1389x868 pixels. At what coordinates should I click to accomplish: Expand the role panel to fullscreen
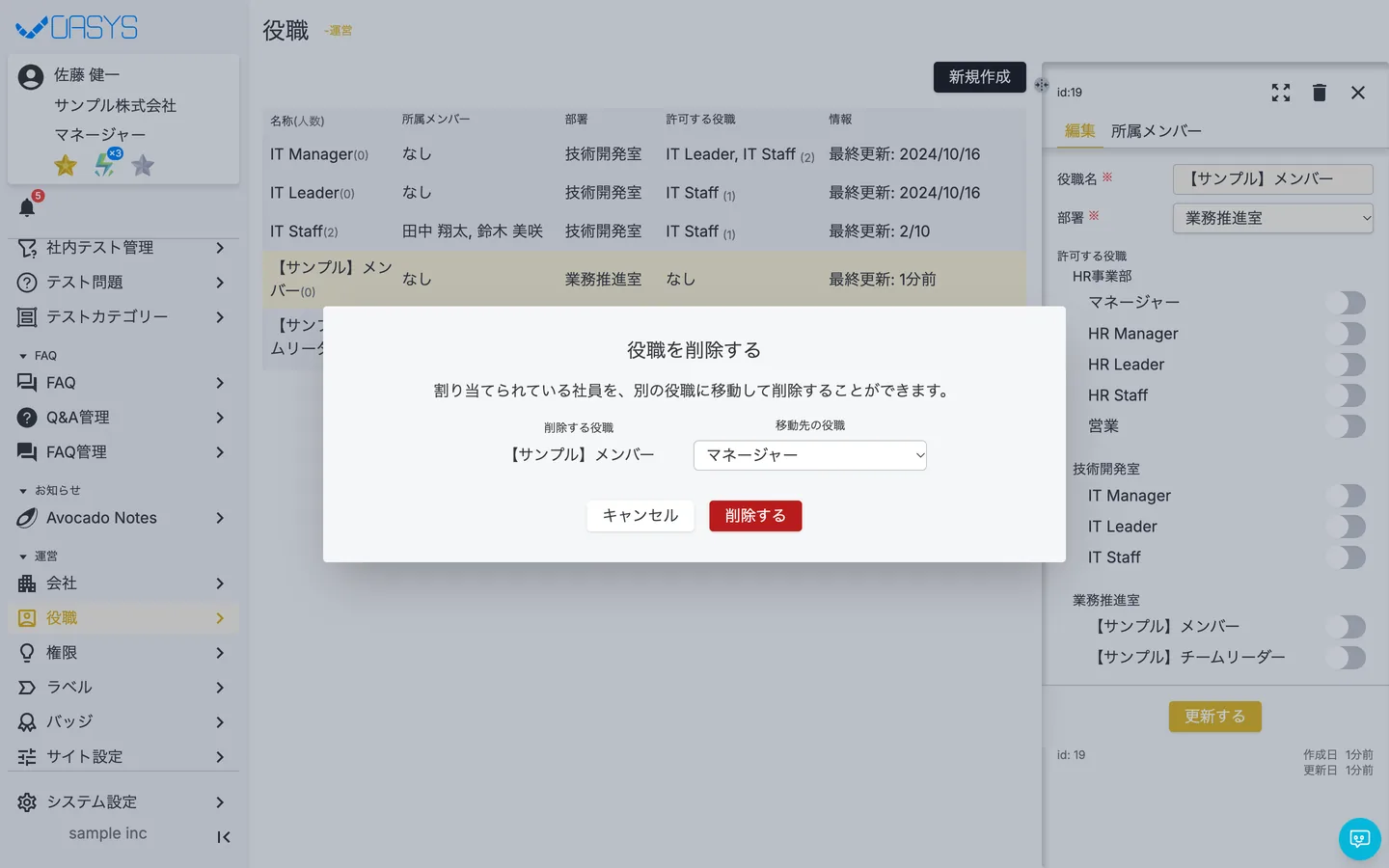1281,93
